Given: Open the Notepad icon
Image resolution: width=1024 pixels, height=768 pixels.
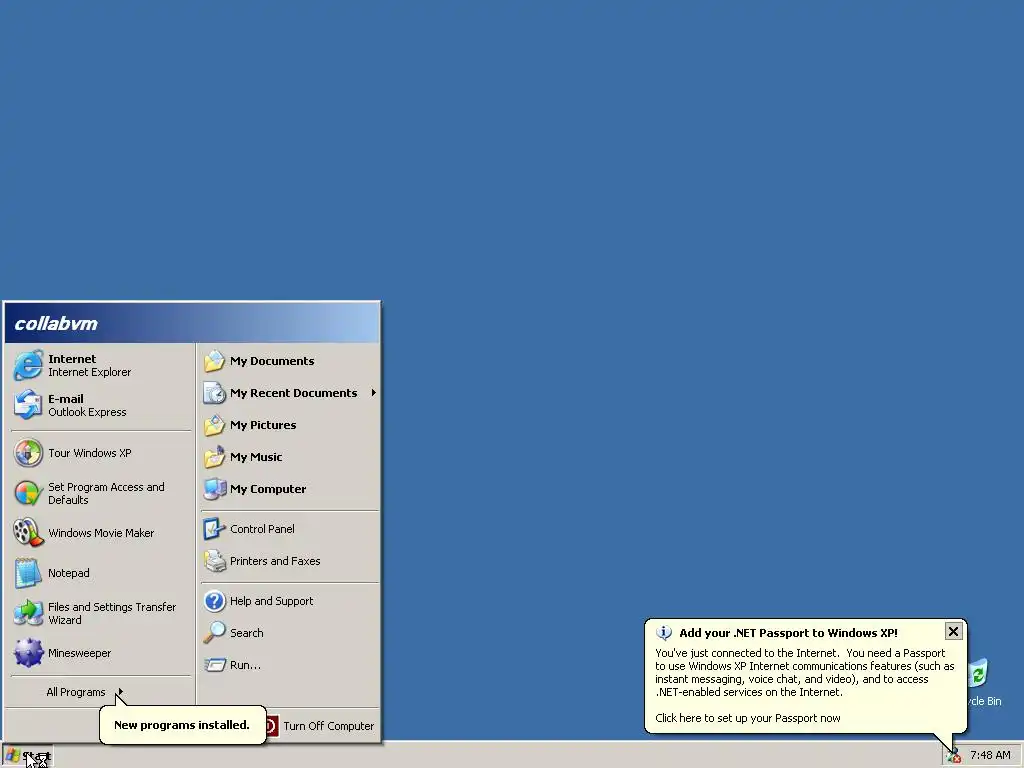Looking at the screenshot, I should tap(28, 573).
